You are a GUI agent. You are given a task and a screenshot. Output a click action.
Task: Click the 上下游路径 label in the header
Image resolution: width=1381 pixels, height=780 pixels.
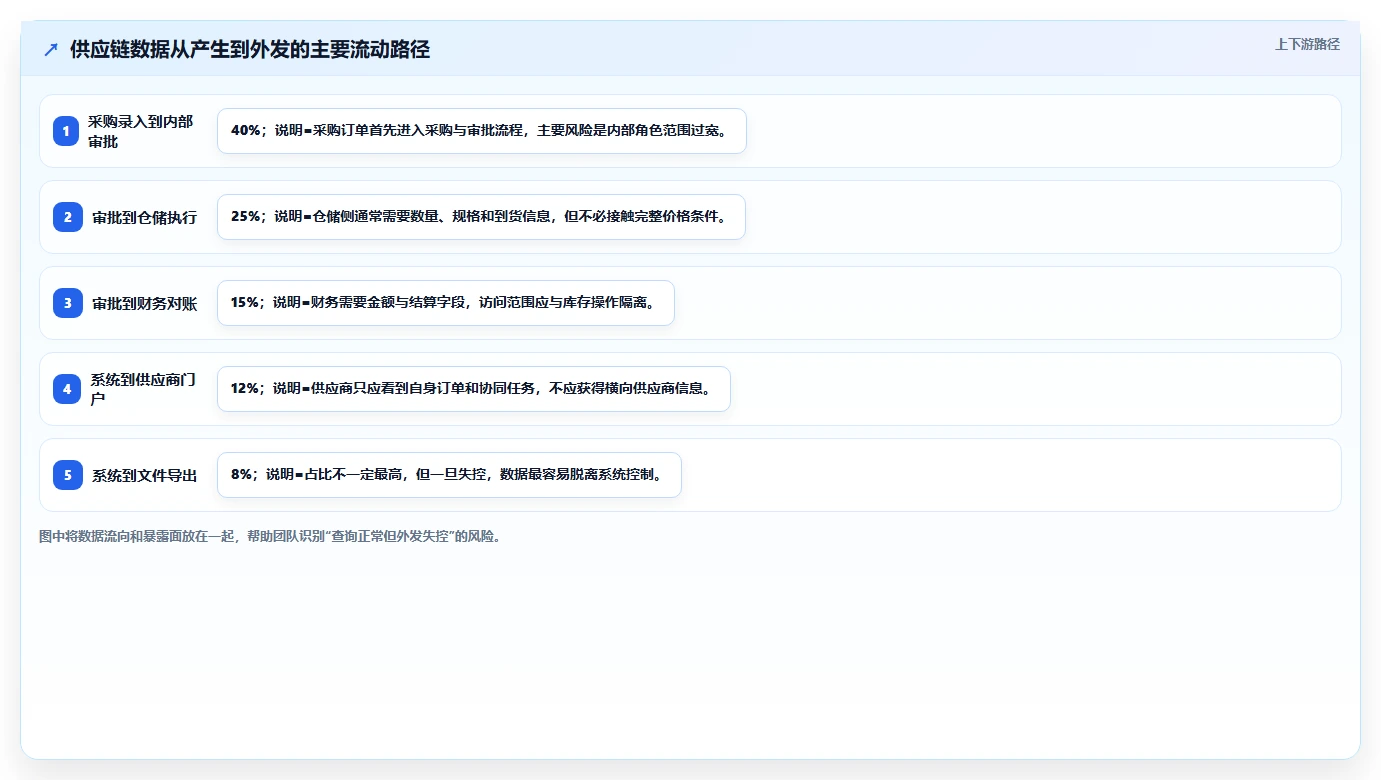[1307, 44]
